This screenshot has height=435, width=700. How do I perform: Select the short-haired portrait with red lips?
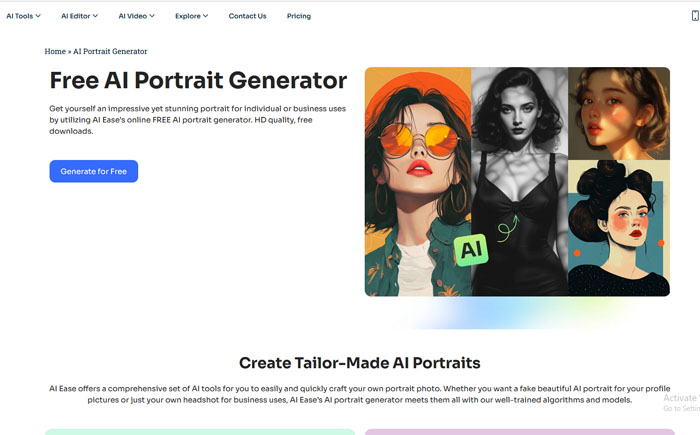tap(619, 113)
